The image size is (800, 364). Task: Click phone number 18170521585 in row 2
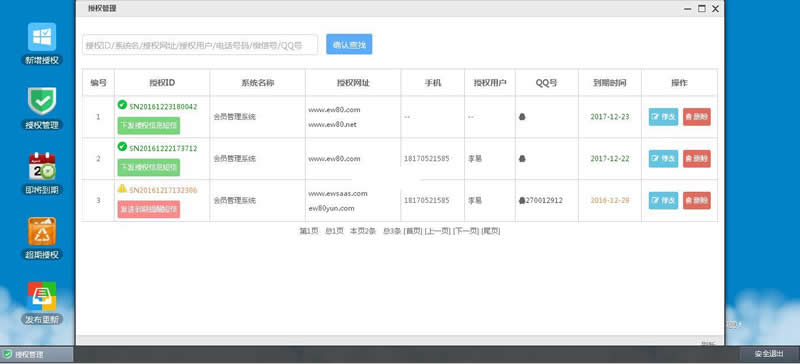tap(427, 159)
